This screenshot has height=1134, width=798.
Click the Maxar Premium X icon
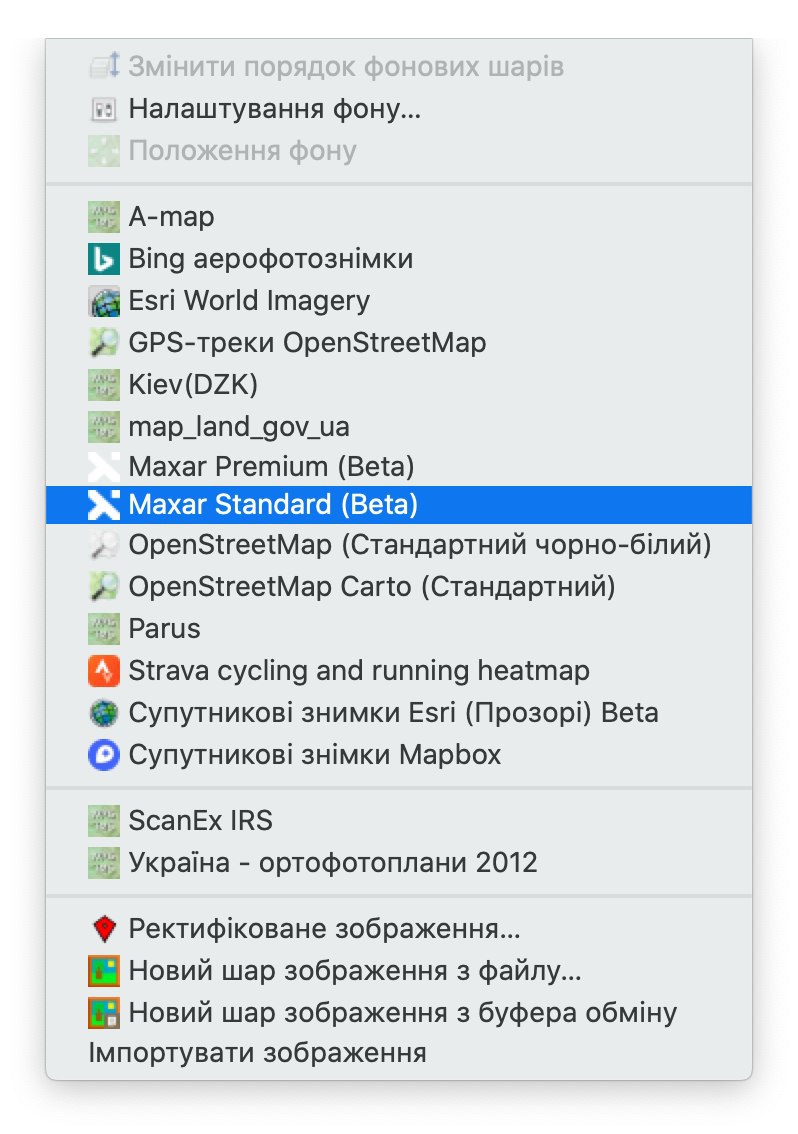pos(103,467)
